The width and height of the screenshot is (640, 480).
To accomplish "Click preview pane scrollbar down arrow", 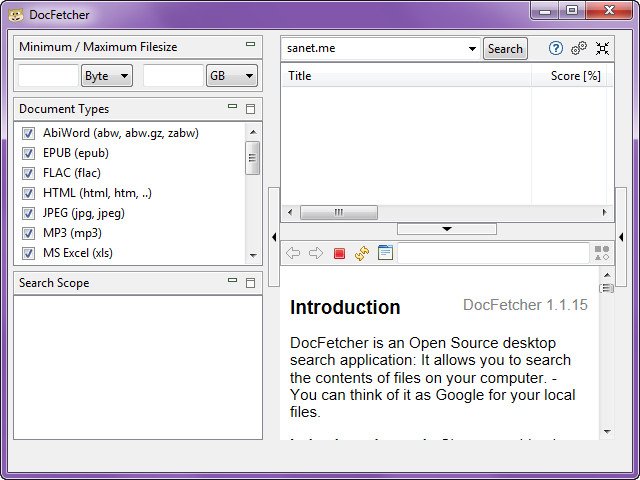I will point(607,431).
